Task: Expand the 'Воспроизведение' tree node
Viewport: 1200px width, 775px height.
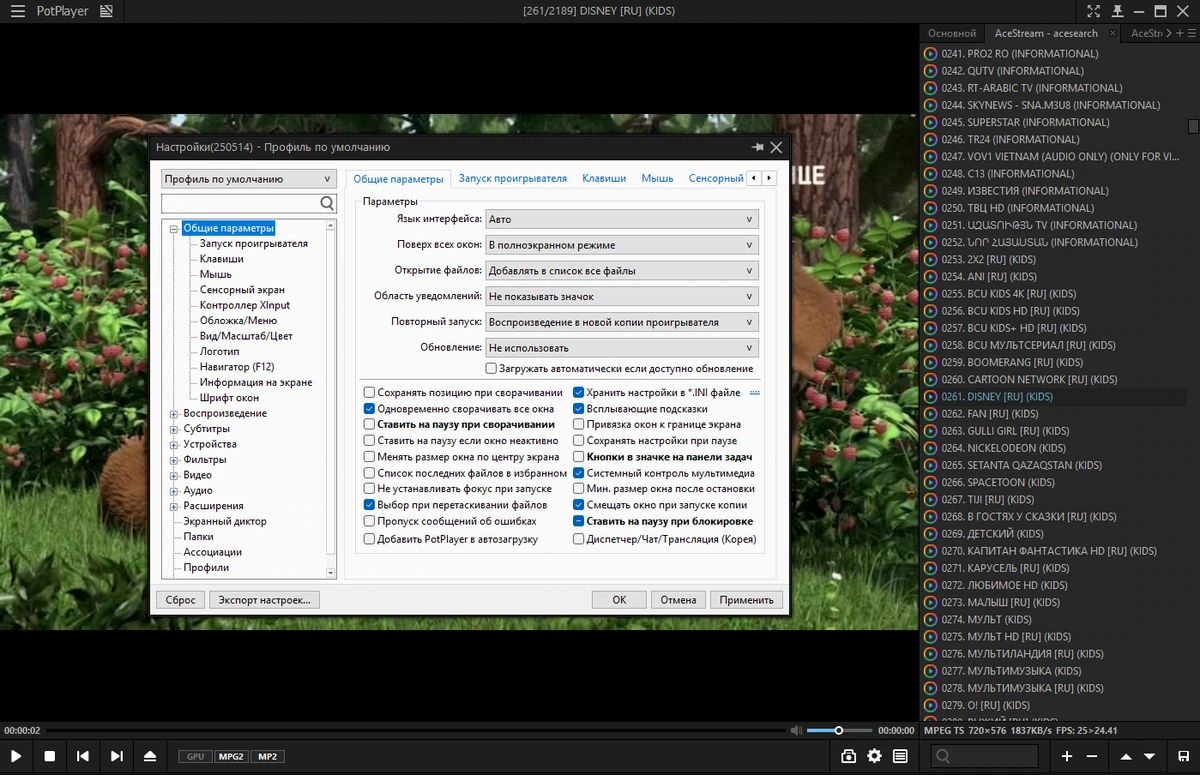Action: pos(174,414)
